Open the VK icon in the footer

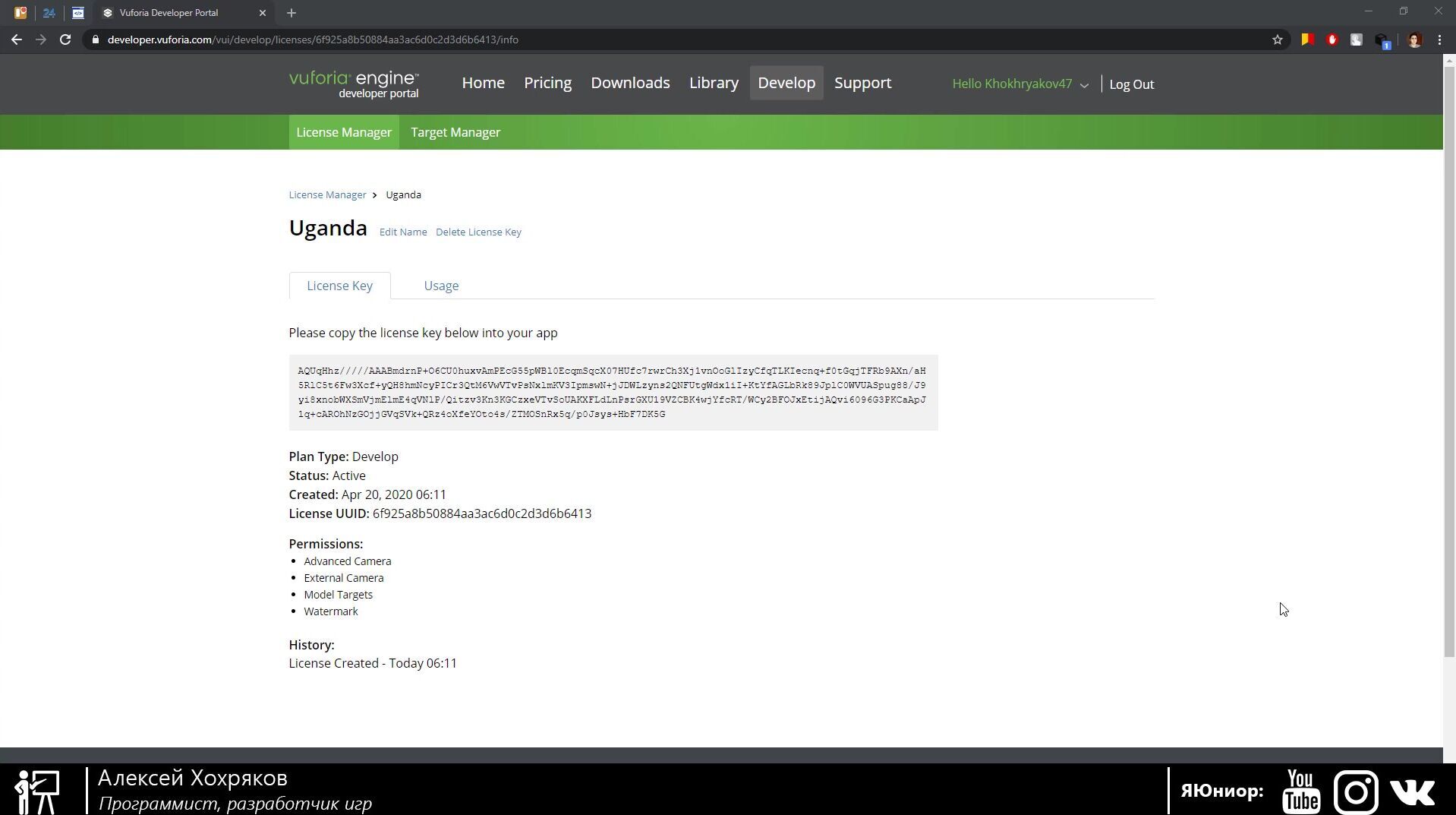coord(1413,791)
